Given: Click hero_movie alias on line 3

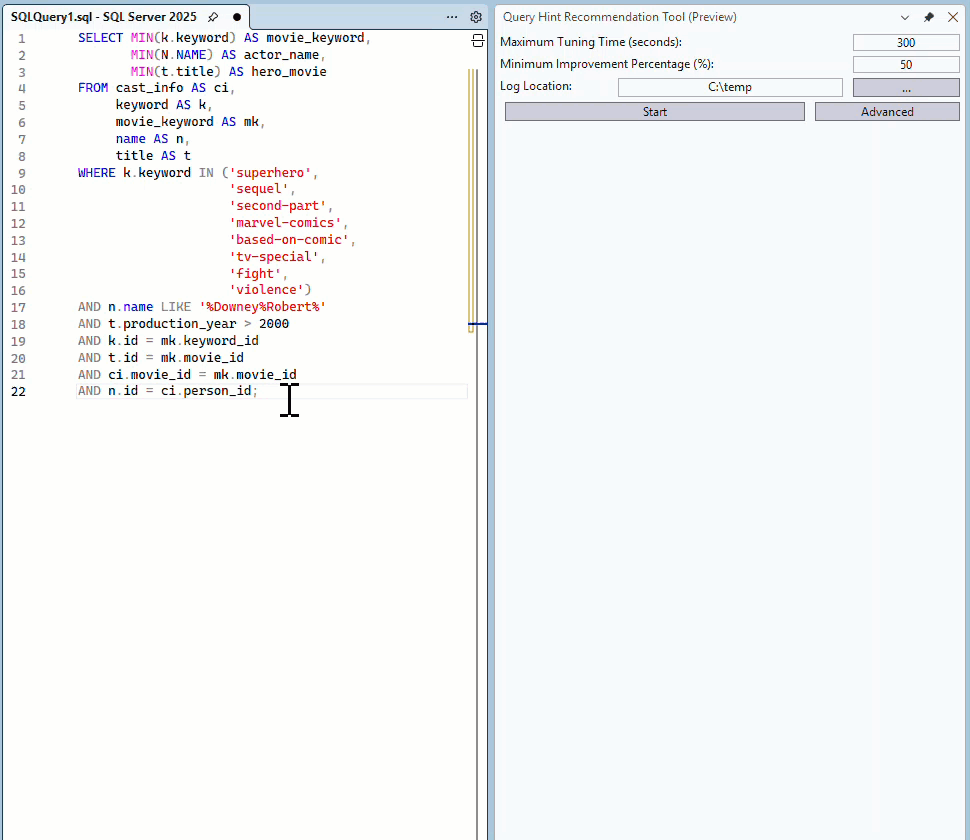Looking at the screenshot, I should tap(289, 72).
